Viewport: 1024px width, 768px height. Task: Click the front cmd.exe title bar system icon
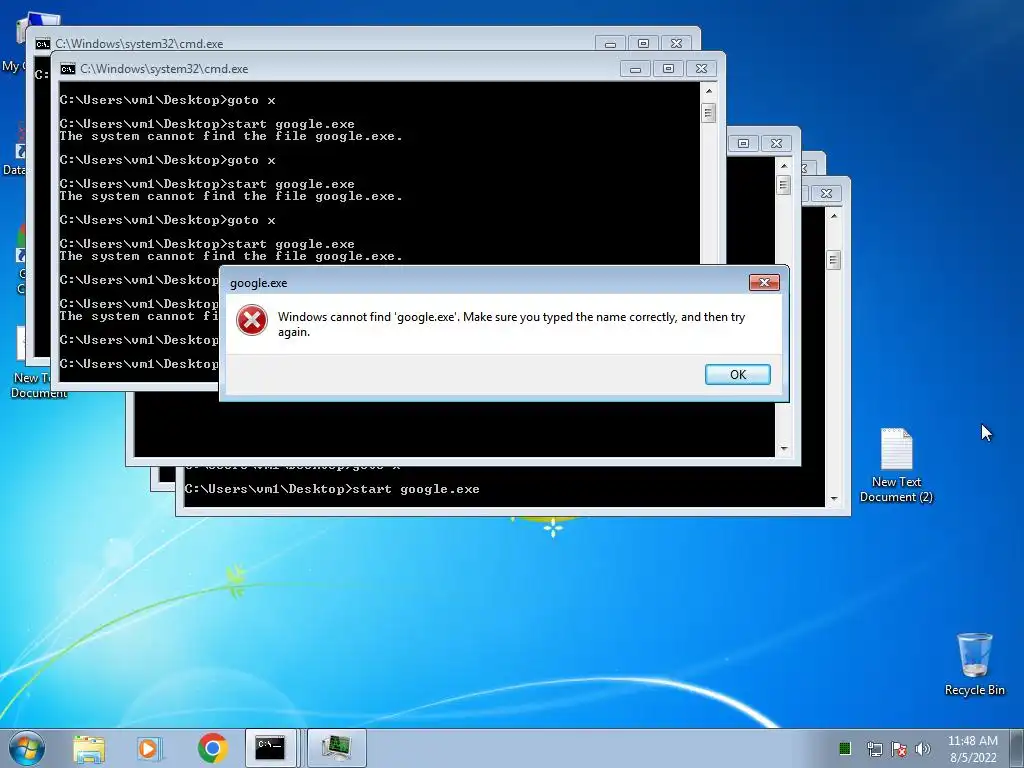68,69
